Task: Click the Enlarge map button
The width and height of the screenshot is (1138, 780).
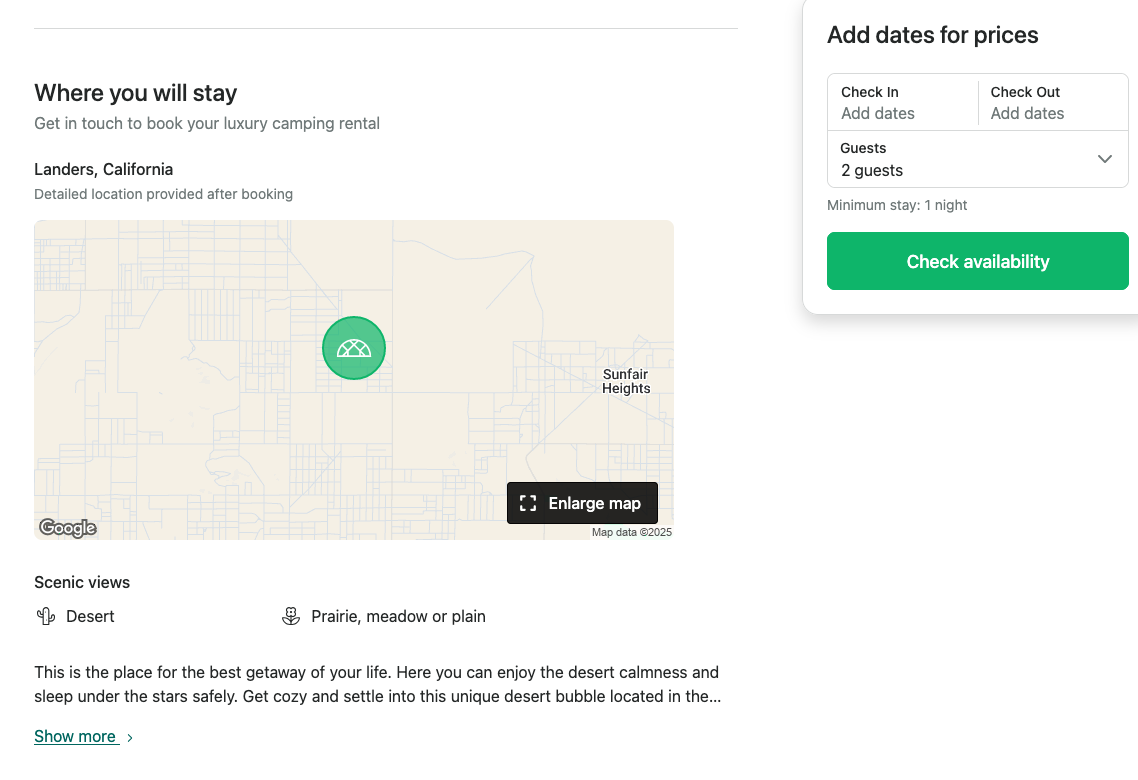Action: coord(582,503)
